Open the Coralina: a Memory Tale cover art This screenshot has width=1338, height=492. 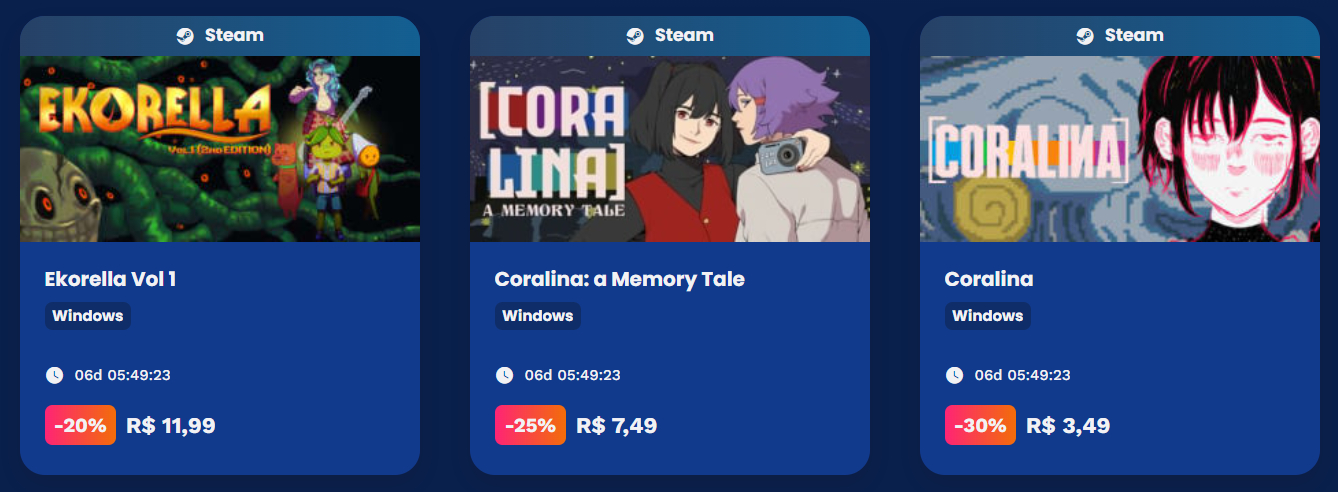[x=670, y=149]
